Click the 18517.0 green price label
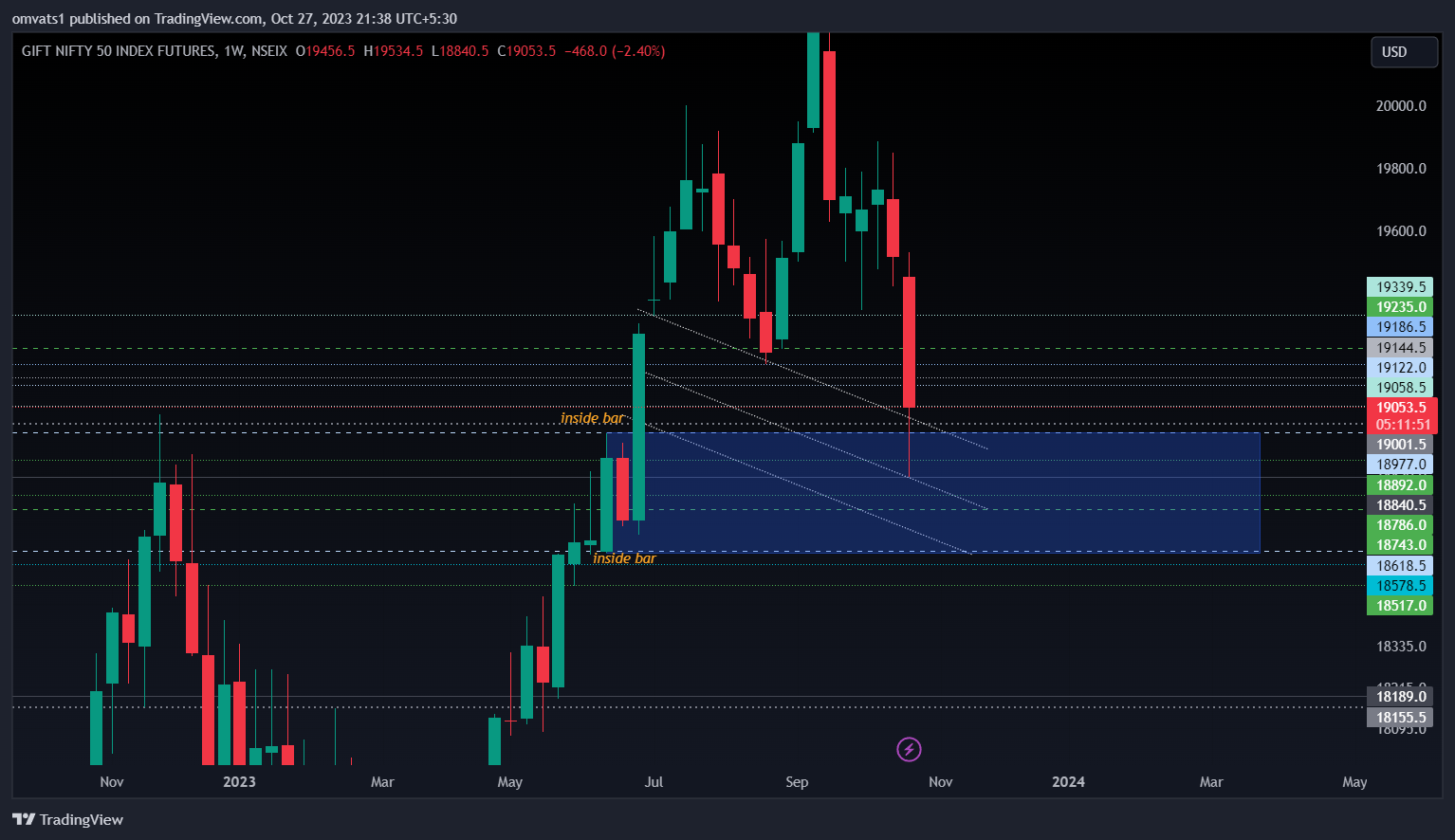This screenshot has height=840, width=1455. (x=1400, y=606)
